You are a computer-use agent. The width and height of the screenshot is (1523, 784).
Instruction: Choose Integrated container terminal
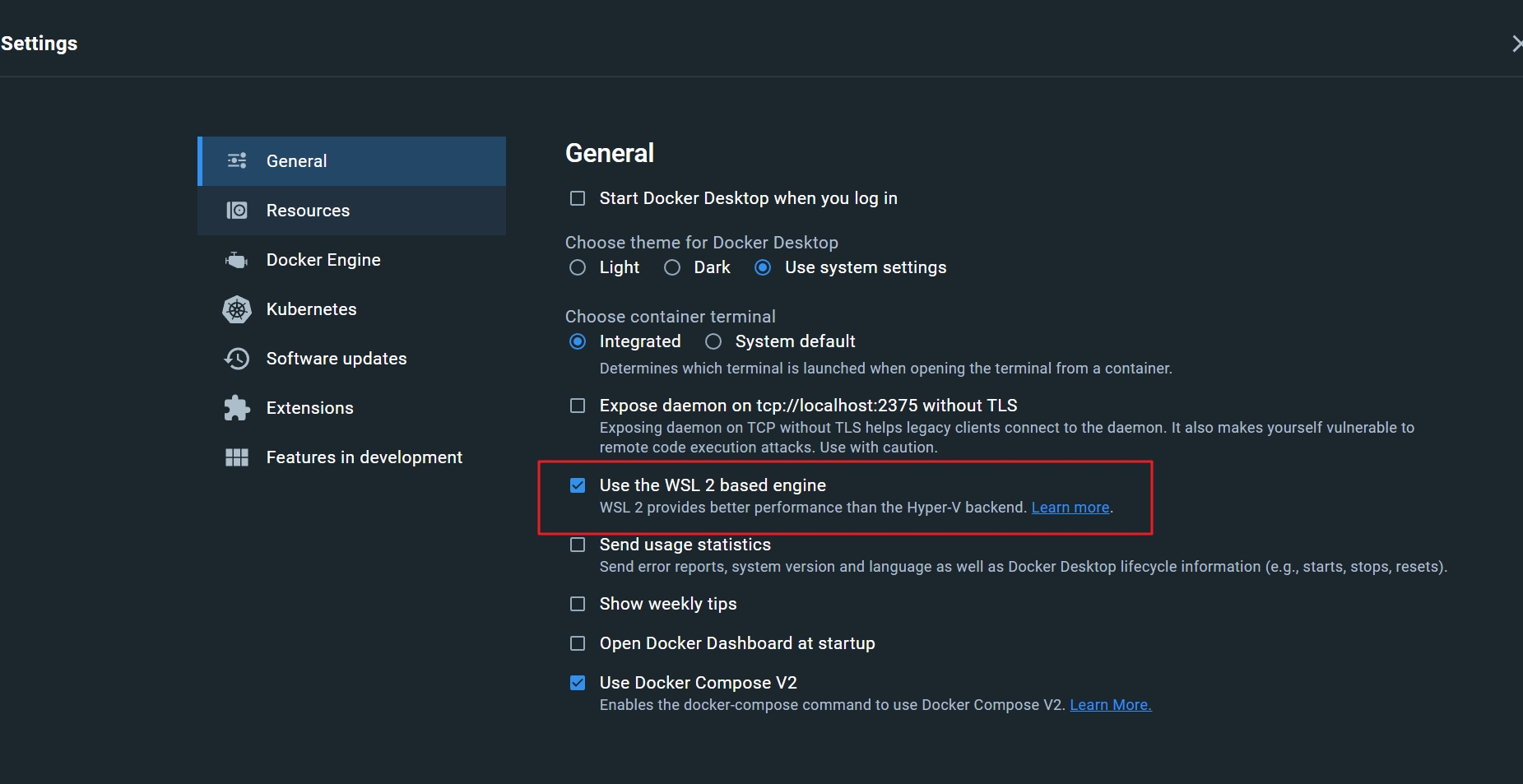tap(578, 341)
